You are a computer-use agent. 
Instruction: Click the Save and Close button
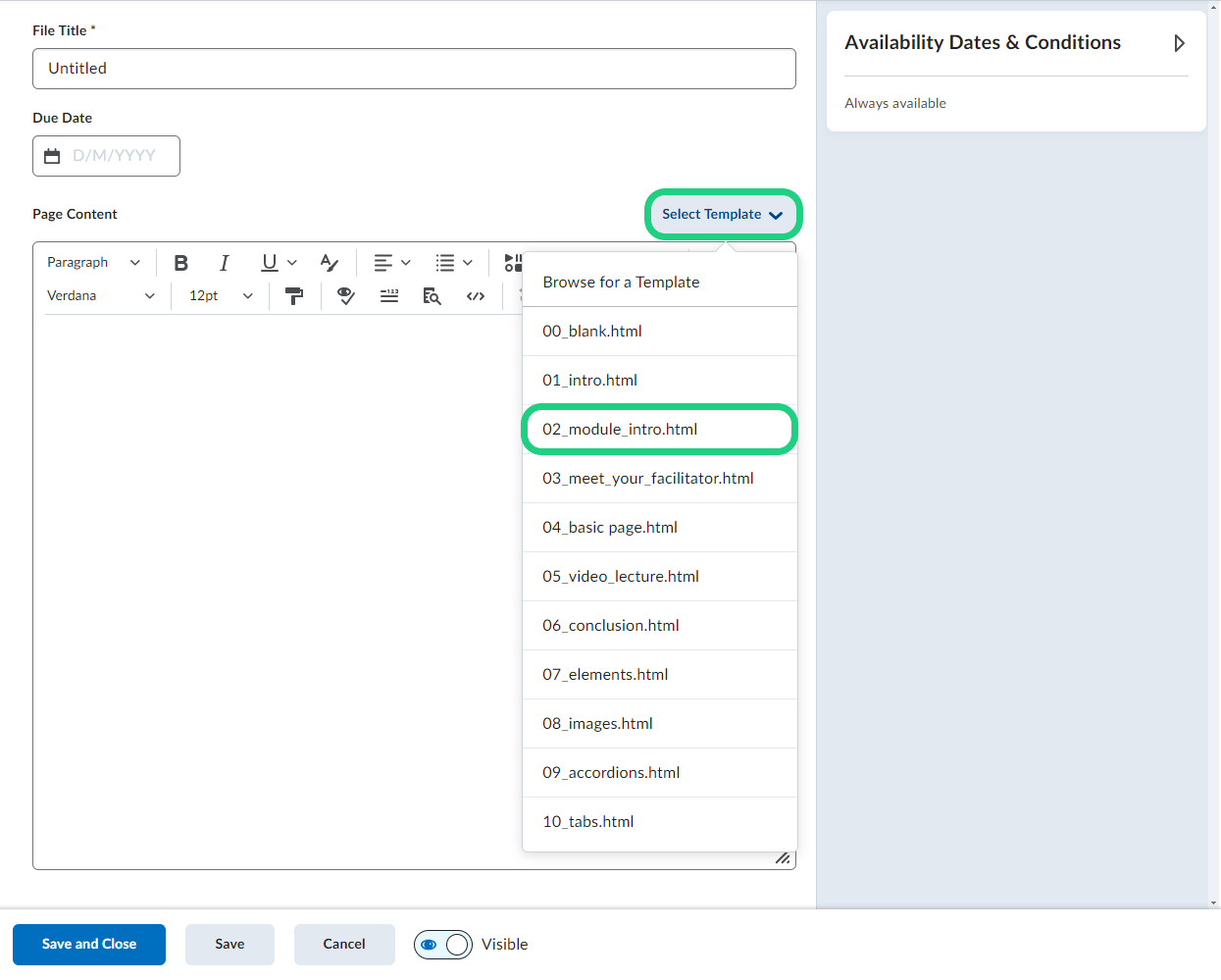coord(89,945)
